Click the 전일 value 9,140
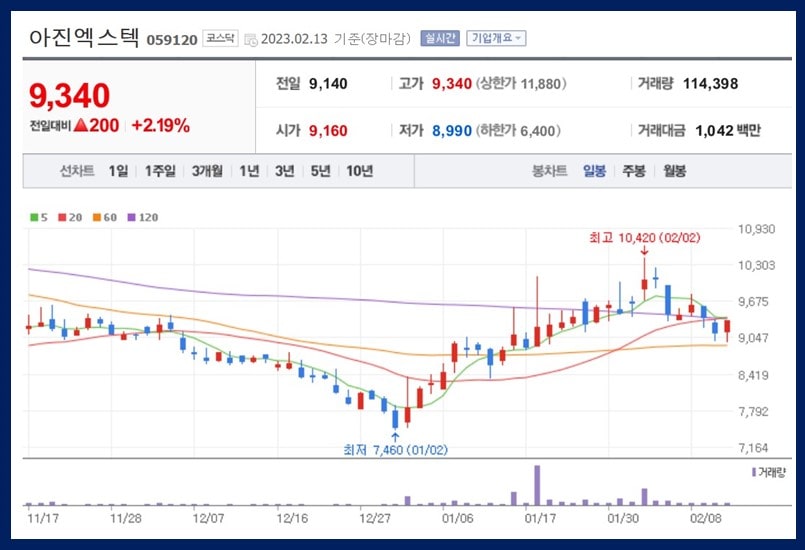The image size is (805, 550). tap(328, 84)
